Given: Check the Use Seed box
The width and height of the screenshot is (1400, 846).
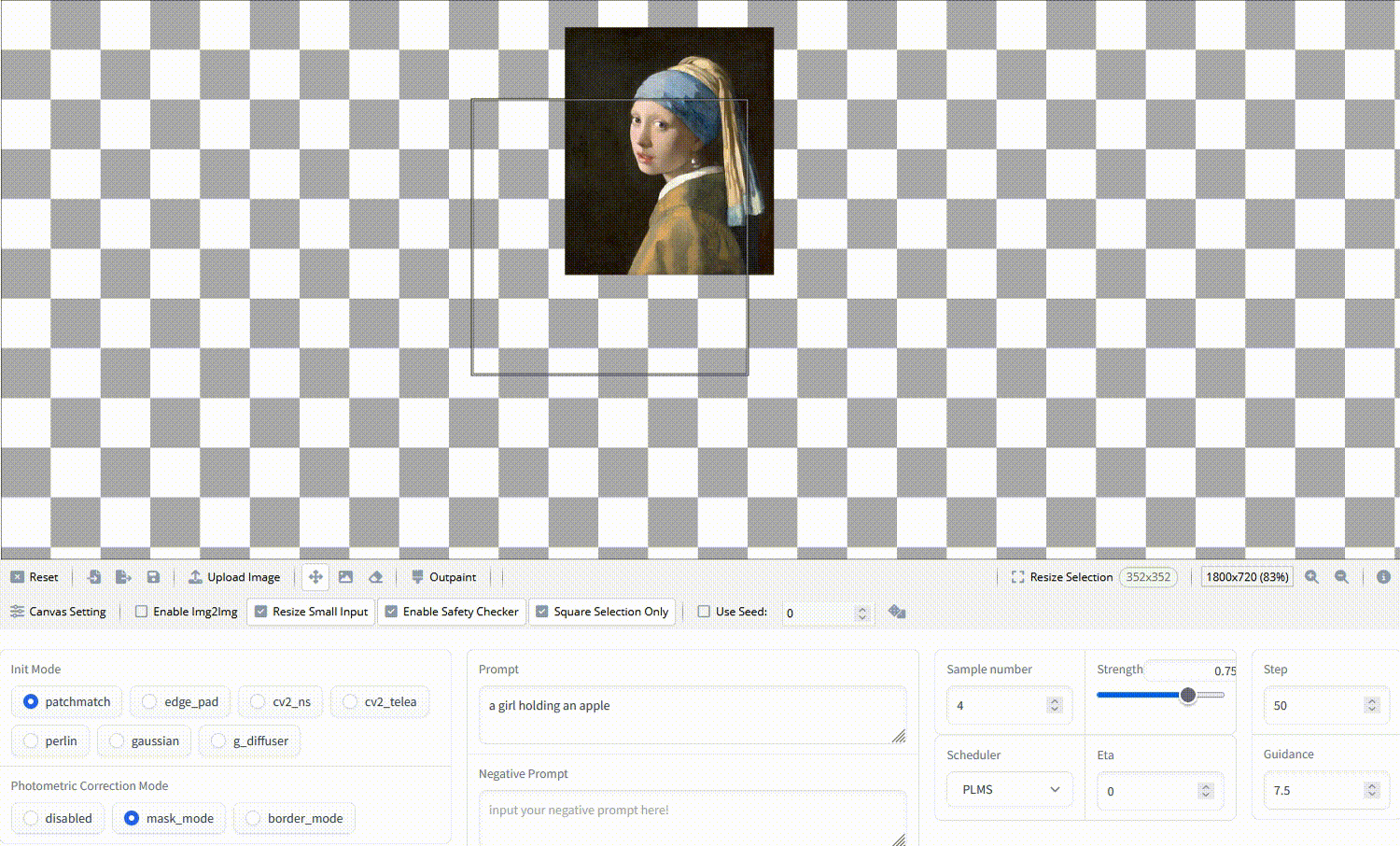Looking at the screenshot, I should (x=704, y=612).
